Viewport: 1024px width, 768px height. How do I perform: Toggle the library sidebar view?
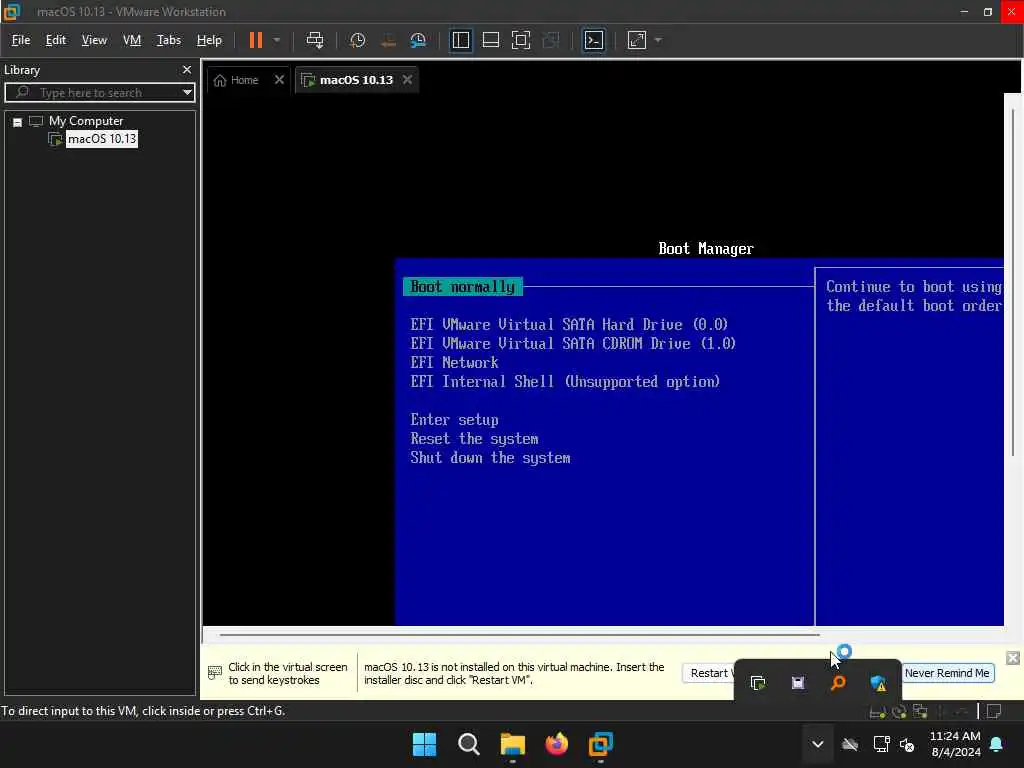click(460, 40)
